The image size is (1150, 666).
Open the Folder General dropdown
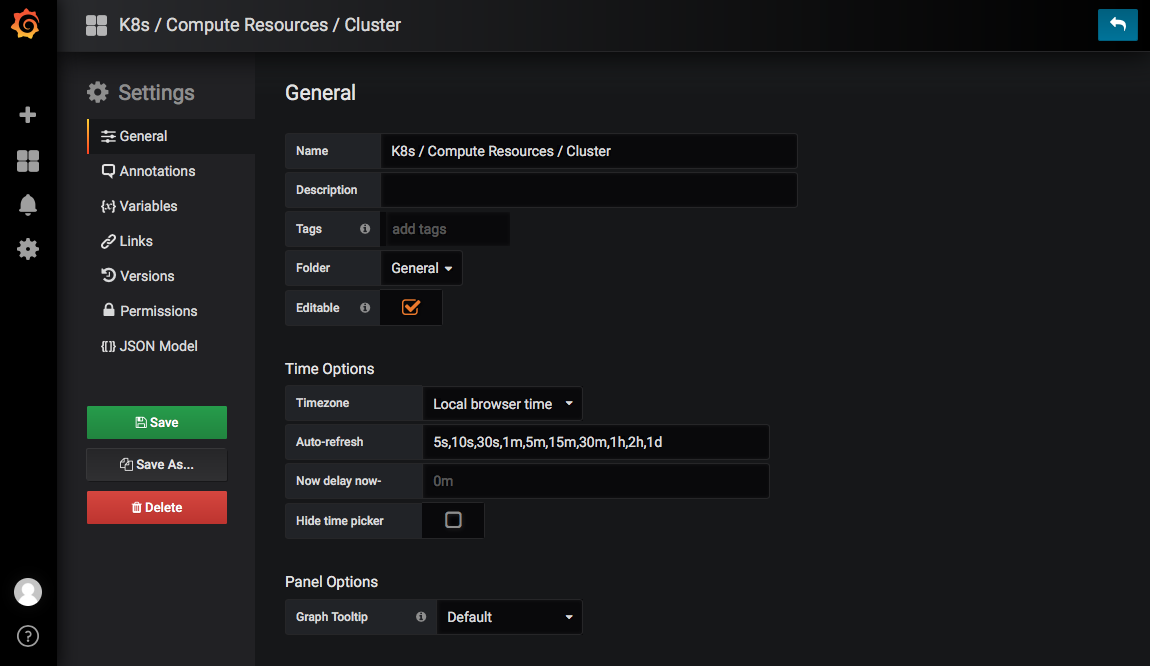pos(422,268)
